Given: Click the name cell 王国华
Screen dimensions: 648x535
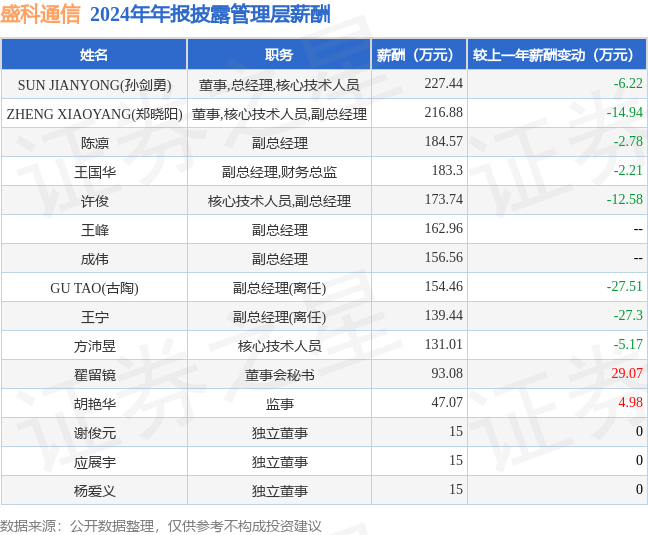Looking at the screenshot, I should (x=95, y=172).
